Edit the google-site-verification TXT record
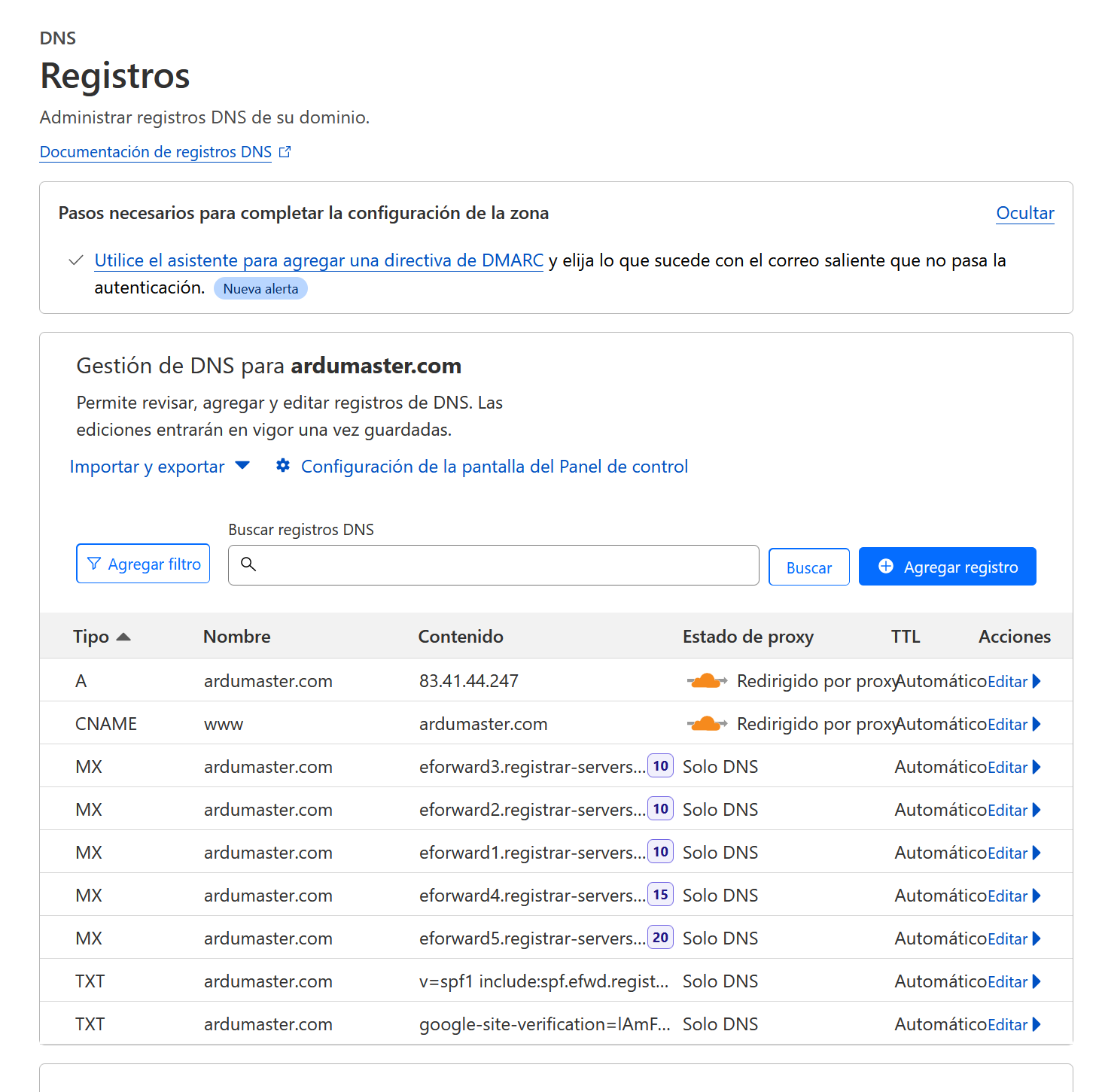The height and width of the screenshot is (1092, 1102). point(1007,1025)
